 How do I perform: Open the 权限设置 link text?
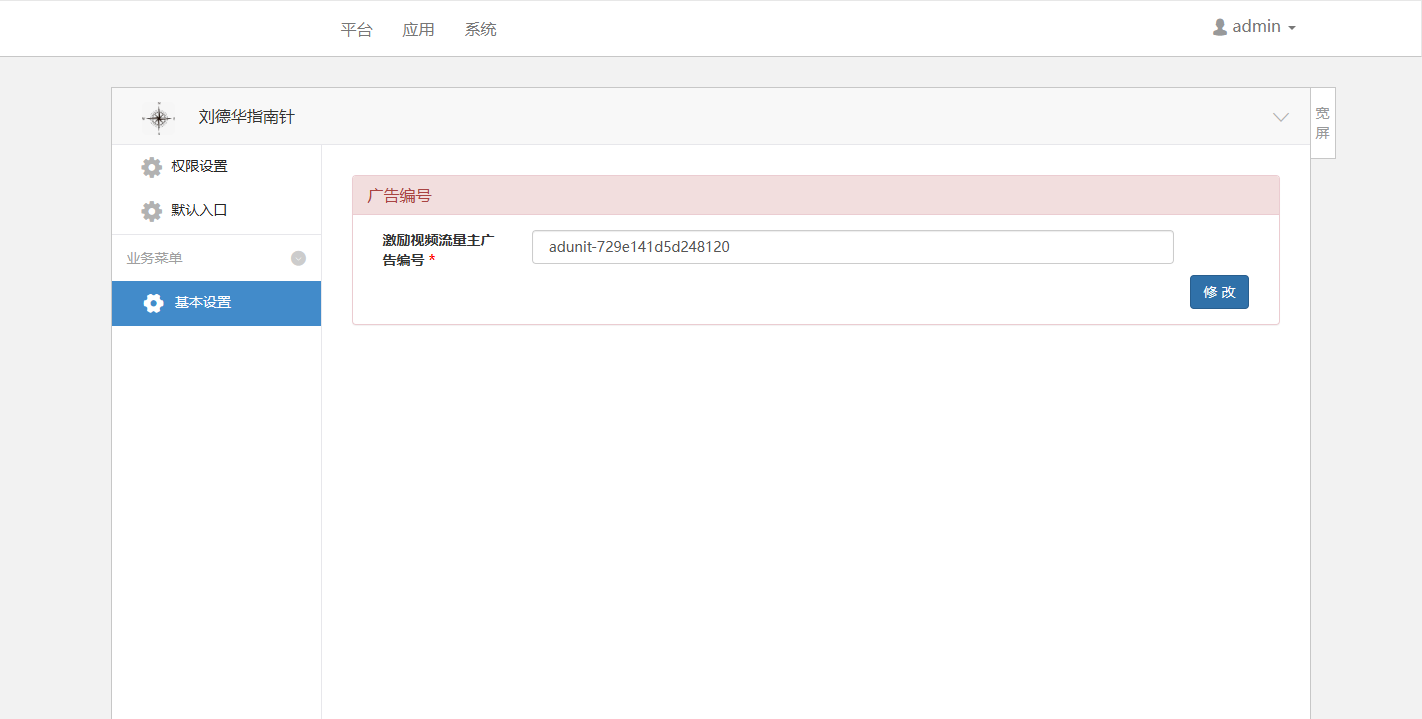click(x=199, y=166)
